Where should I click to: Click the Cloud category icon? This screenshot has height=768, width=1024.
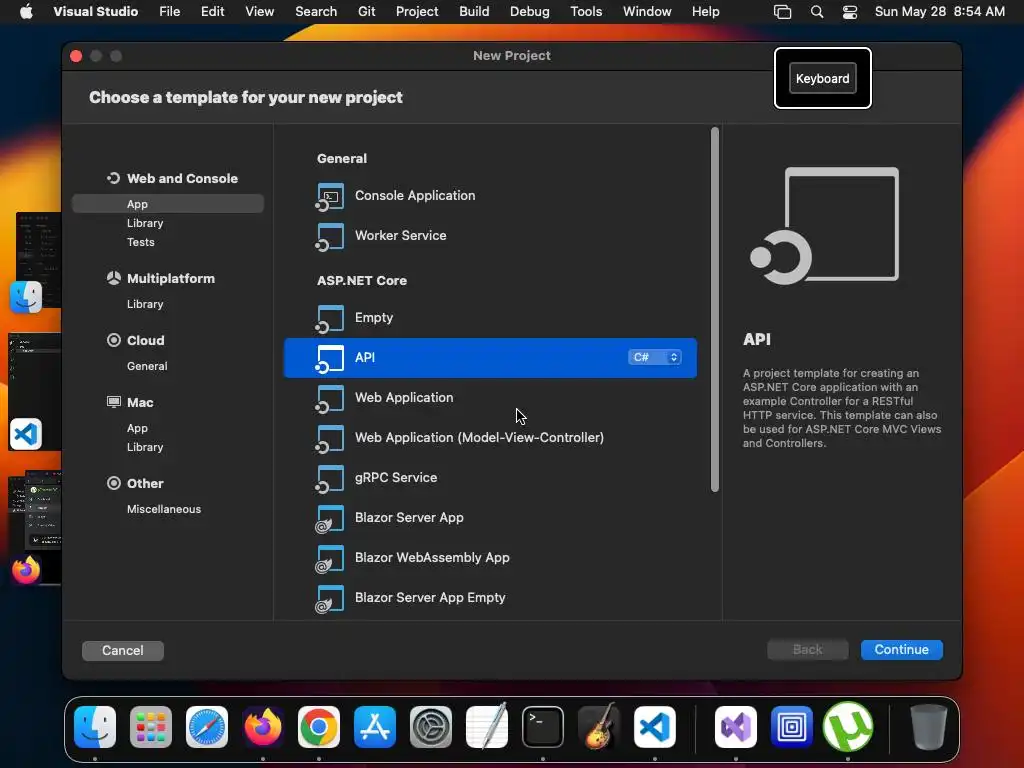coord(114,340)
